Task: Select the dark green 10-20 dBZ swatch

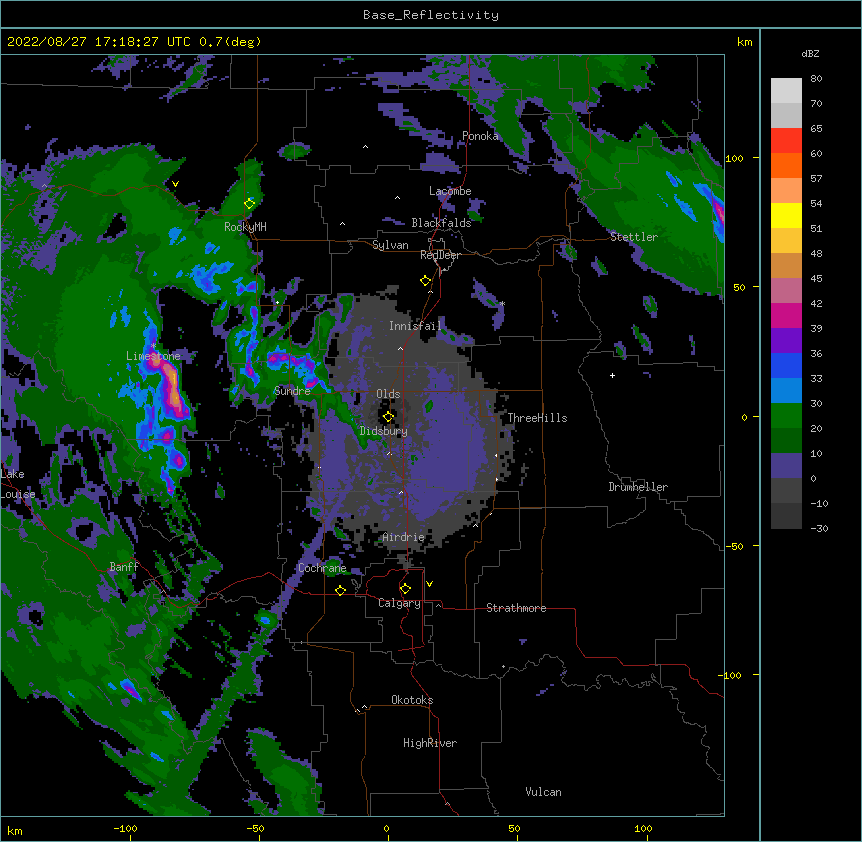Action: click(786, 441)
